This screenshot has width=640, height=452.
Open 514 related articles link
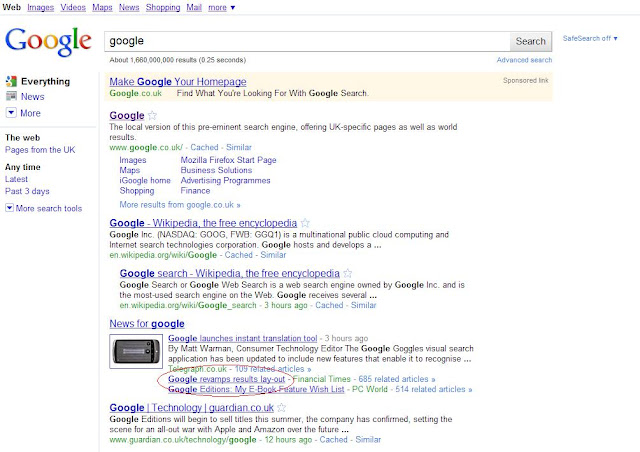433,390
